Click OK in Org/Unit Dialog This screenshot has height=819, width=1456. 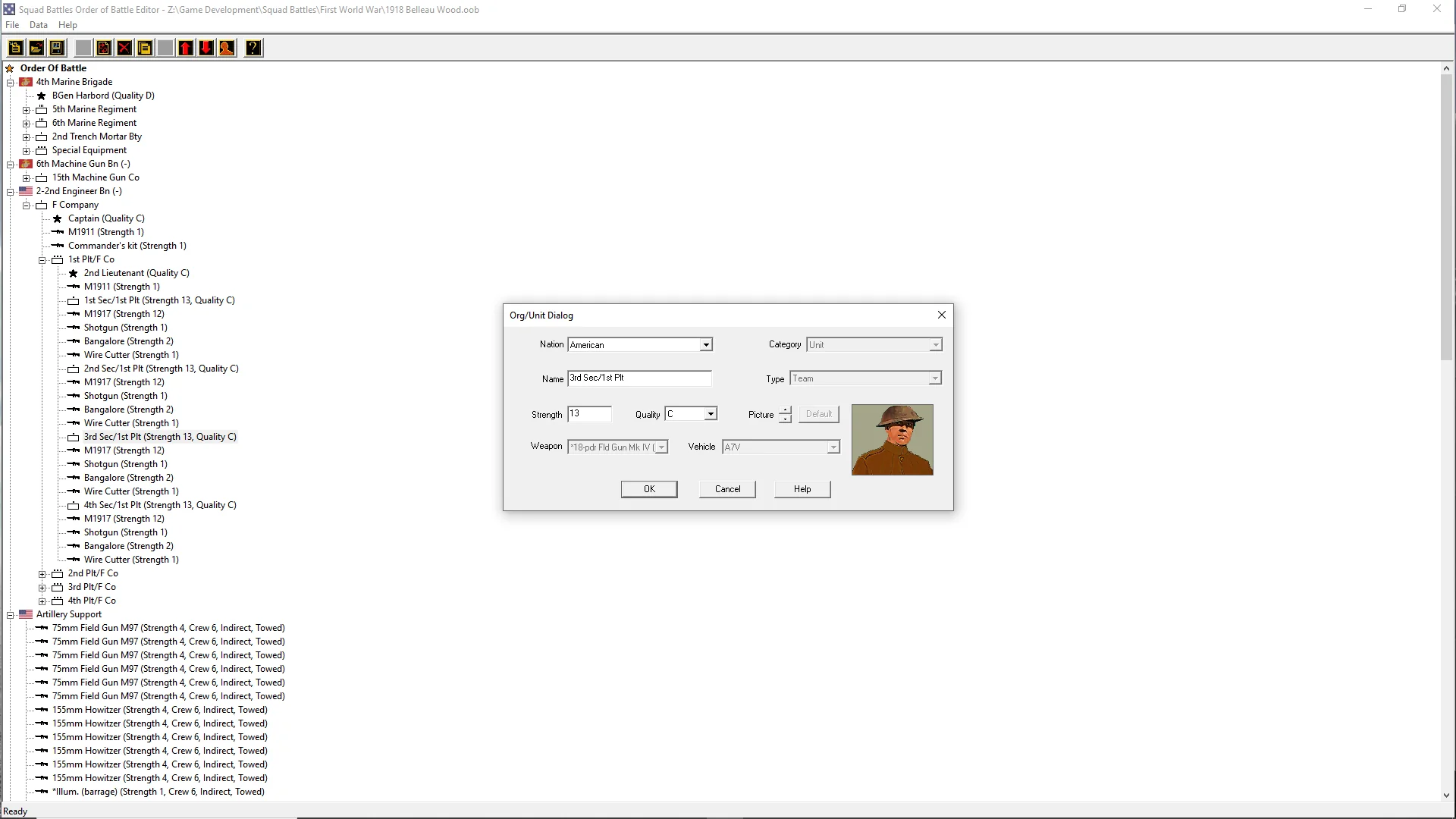pyautogui.click(x=649, y=489)
